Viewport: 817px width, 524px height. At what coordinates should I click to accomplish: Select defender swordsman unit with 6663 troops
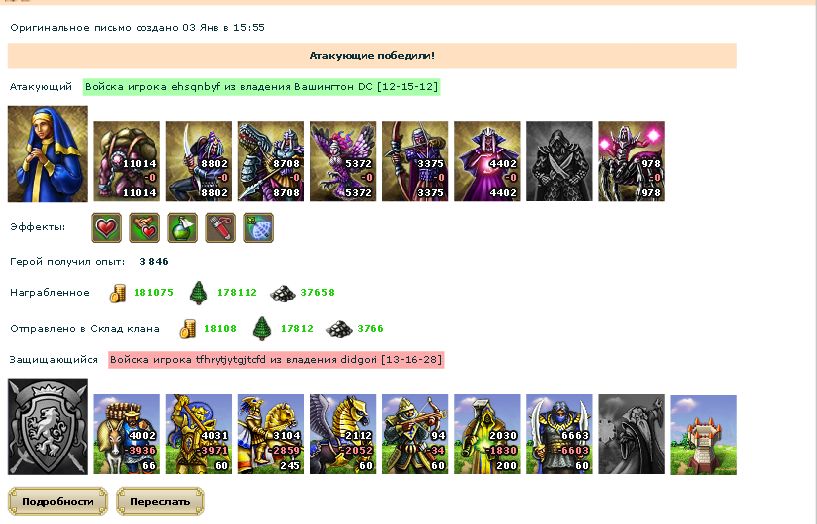coord(559,434)
